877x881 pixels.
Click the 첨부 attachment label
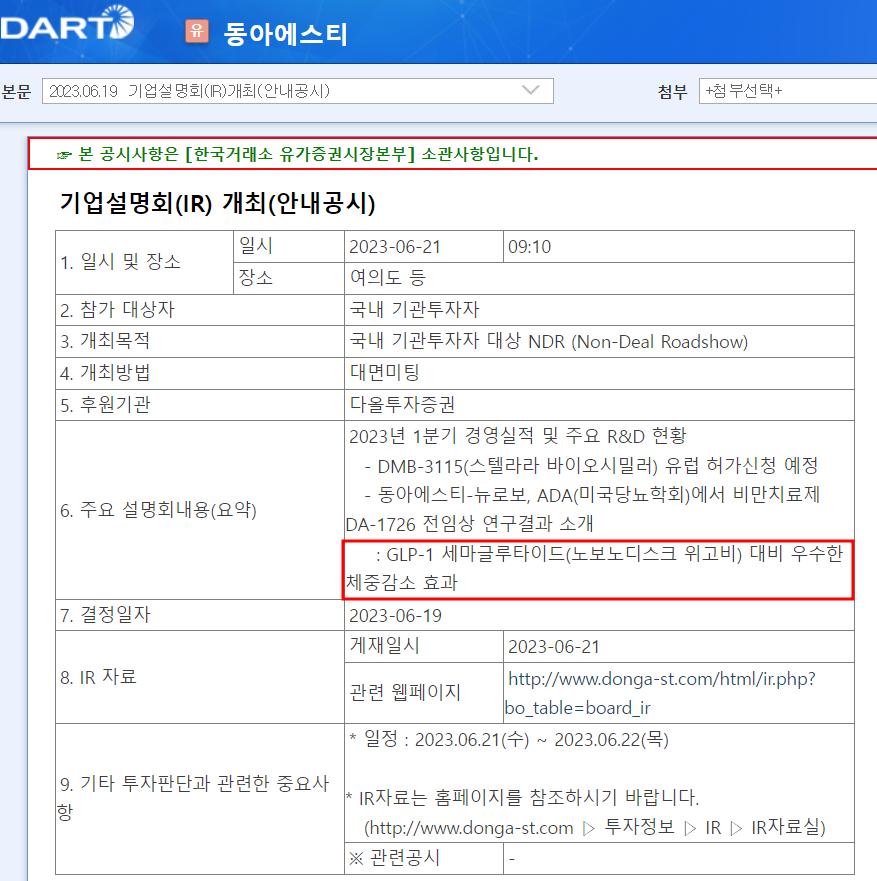point(671,90)
